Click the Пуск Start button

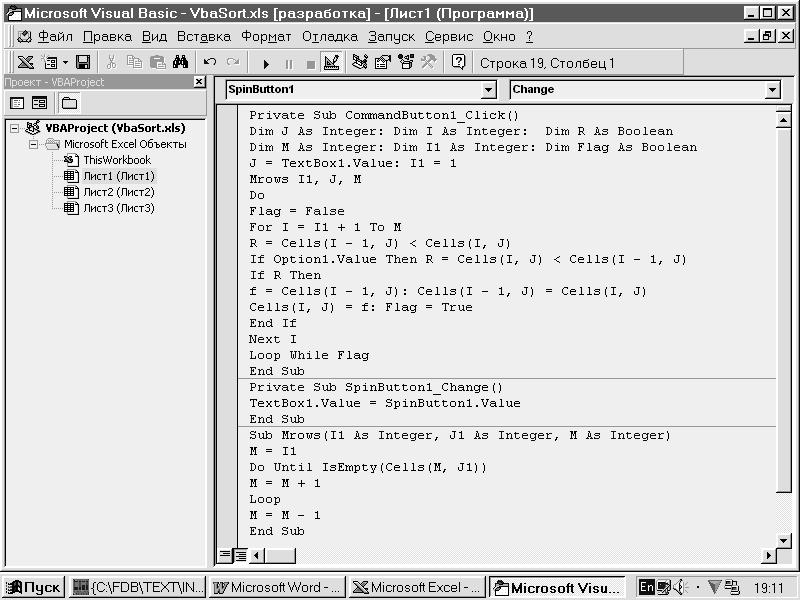click(33, 587)
